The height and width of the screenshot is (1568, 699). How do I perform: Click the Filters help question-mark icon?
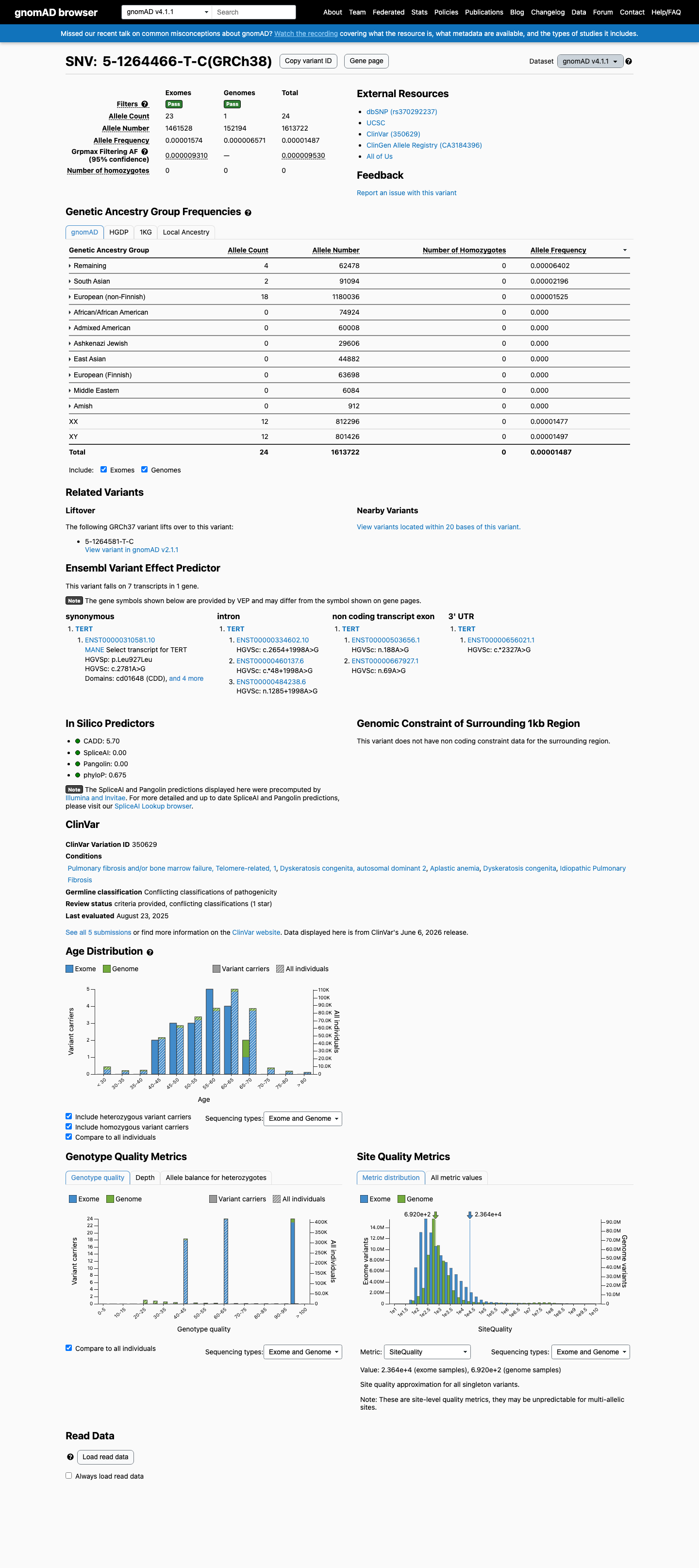pos(145,104)
